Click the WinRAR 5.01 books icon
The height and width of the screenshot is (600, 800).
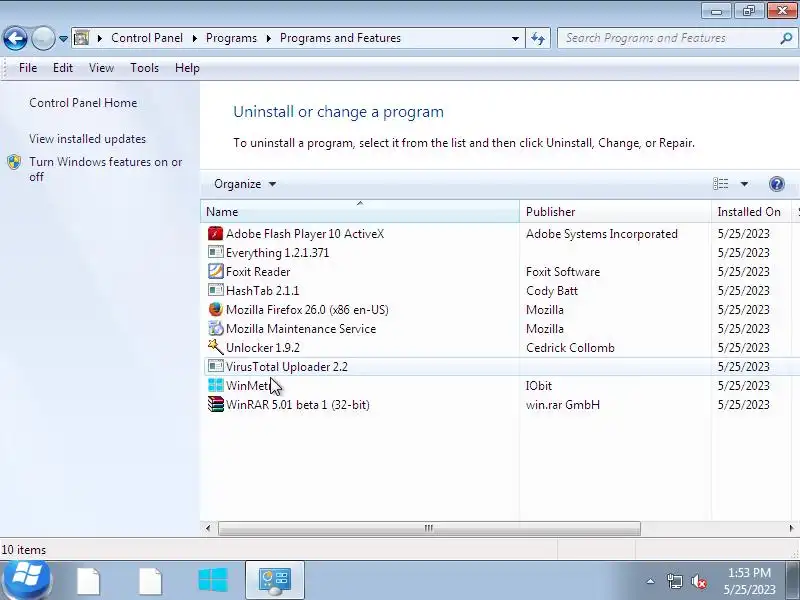[216, 405]
